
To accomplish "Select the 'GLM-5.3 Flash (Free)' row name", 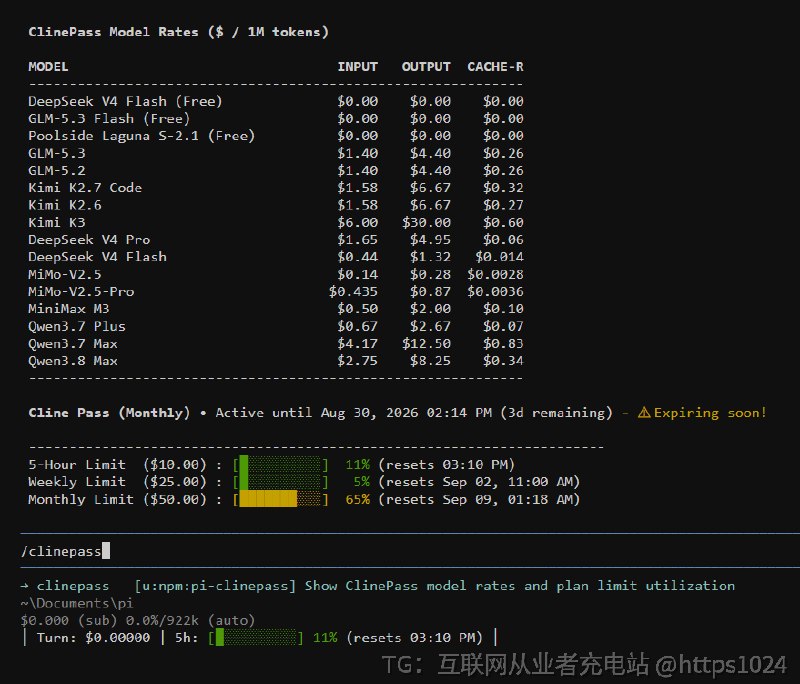I will pyautogui.click(x=109, y=119).
